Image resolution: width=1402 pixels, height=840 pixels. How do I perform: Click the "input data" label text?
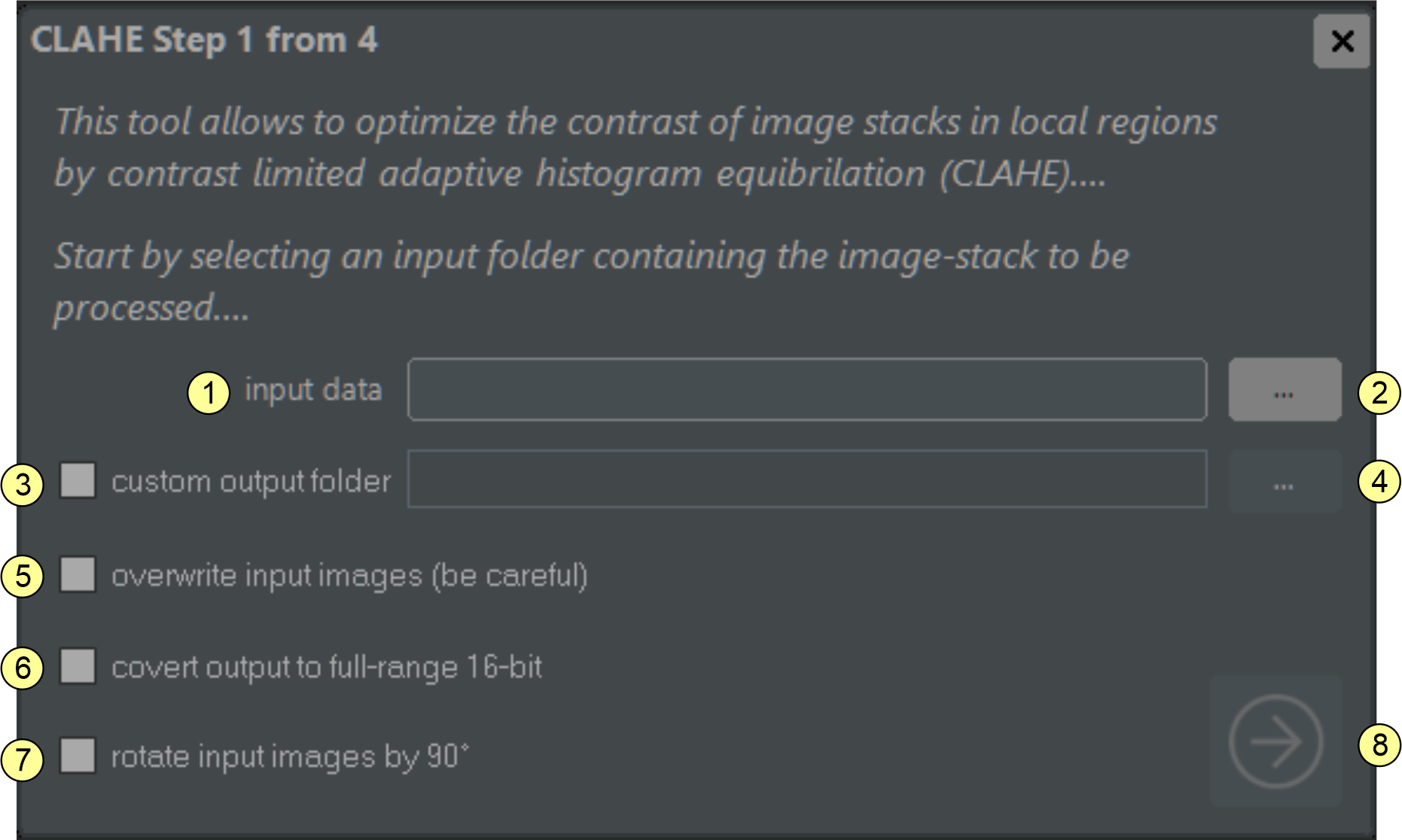(x=313, y=390)
